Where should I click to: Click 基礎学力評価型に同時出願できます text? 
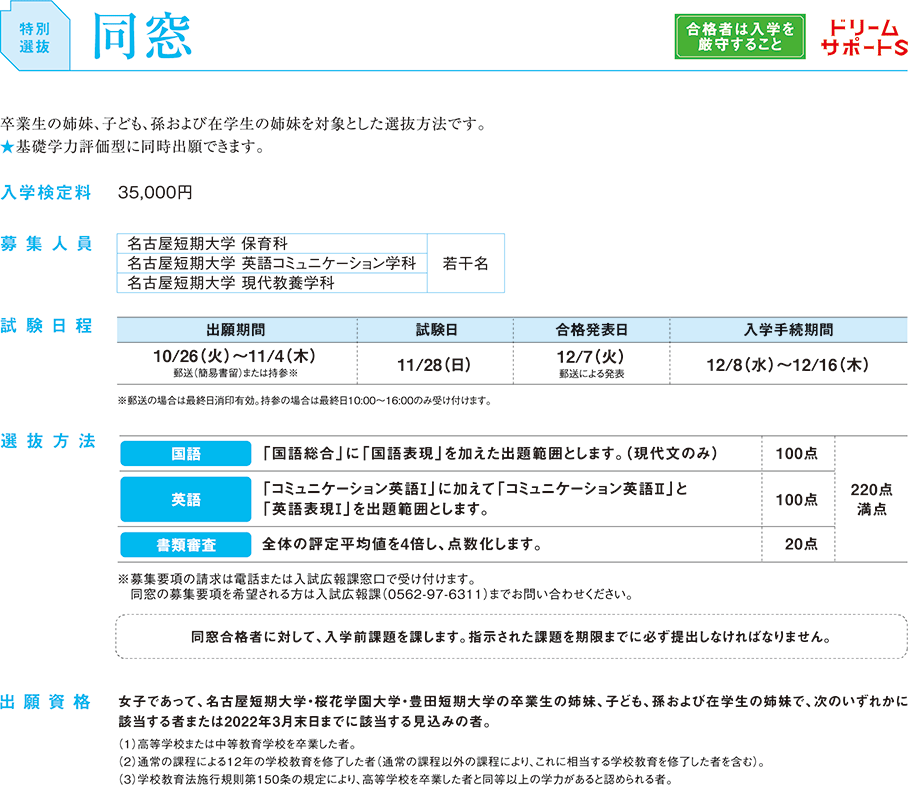pyautogui.click(x=141, y=147)
